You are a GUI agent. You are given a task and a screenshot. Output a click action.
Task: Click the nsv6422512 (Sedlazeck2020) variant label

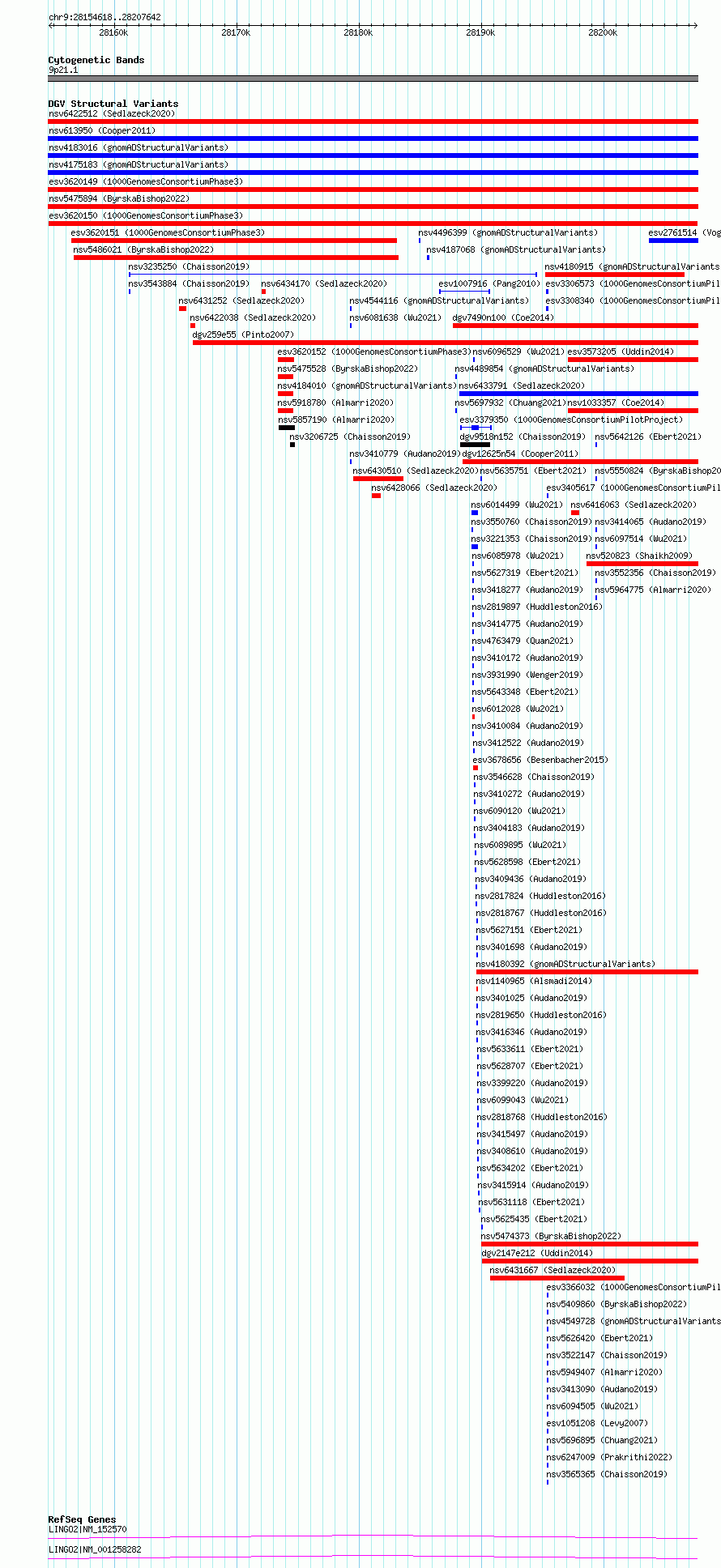click(x=112, y=113)
